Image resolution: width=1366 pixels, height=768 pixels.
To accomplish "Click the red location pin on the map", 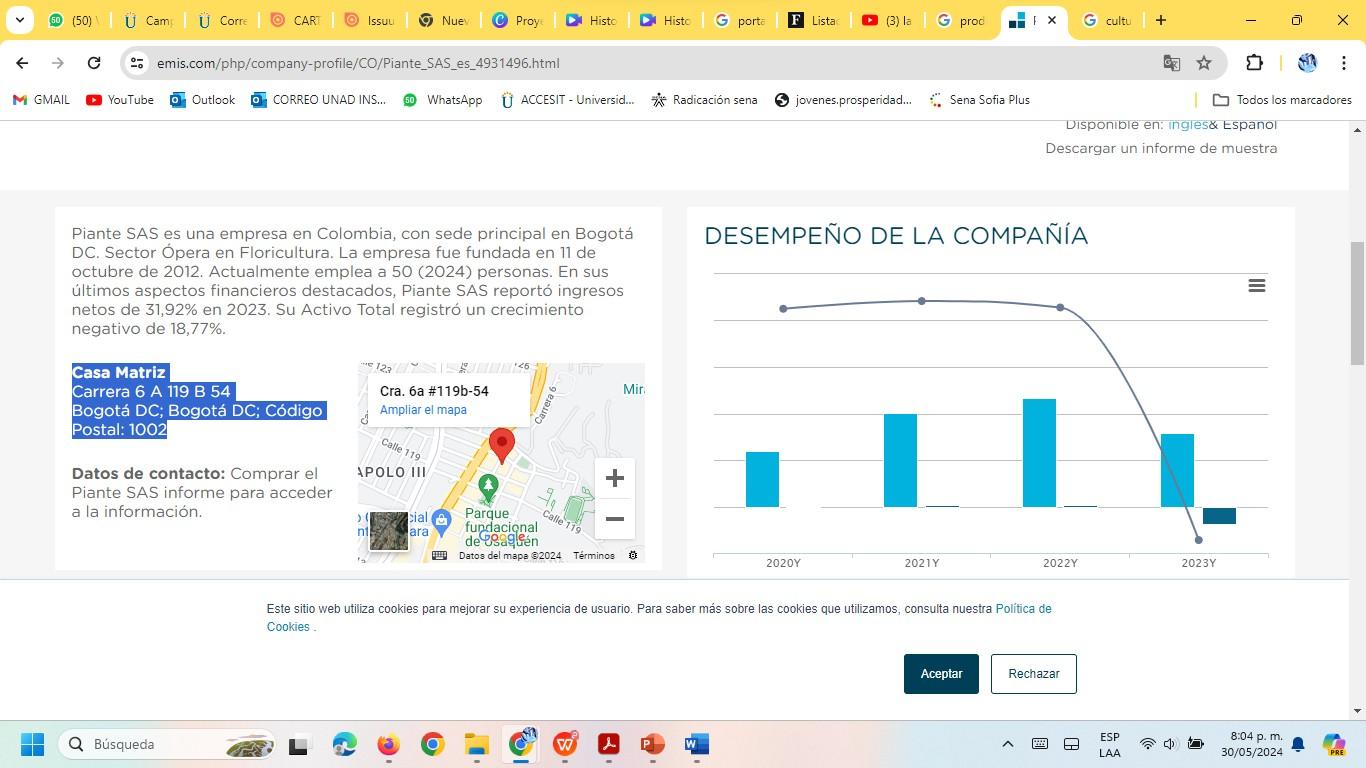I will (x=502, y=445).
